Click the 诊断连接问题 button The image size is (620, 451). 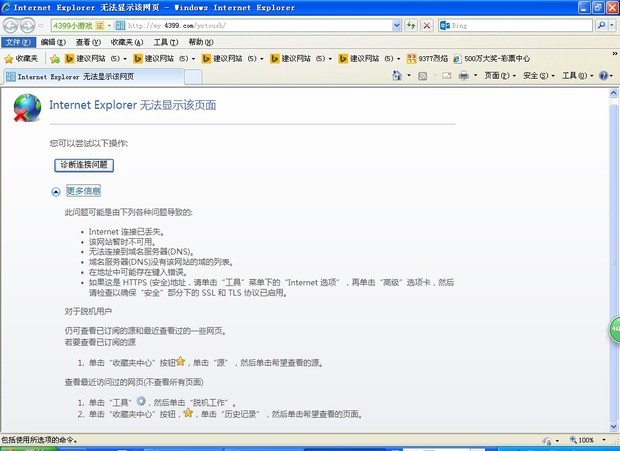[x=84, y=165]
